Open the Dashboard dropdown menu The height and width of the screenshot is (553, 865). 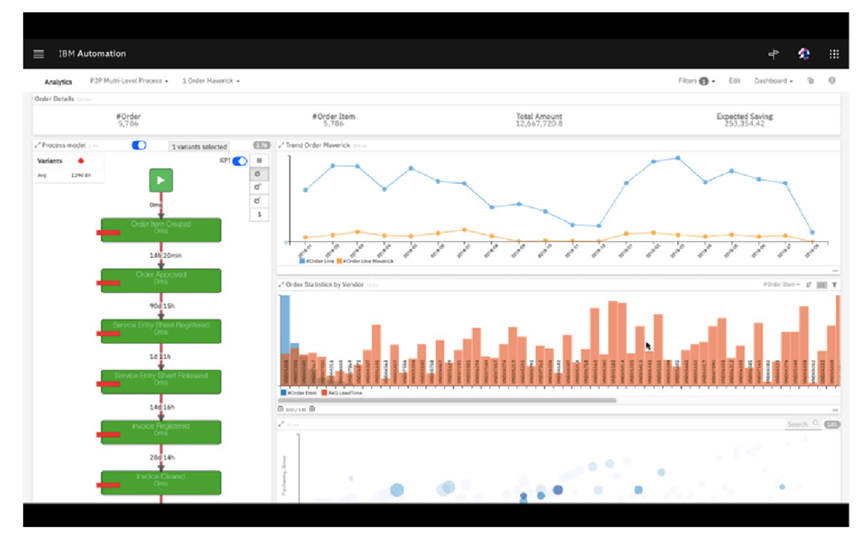[773, 81]
